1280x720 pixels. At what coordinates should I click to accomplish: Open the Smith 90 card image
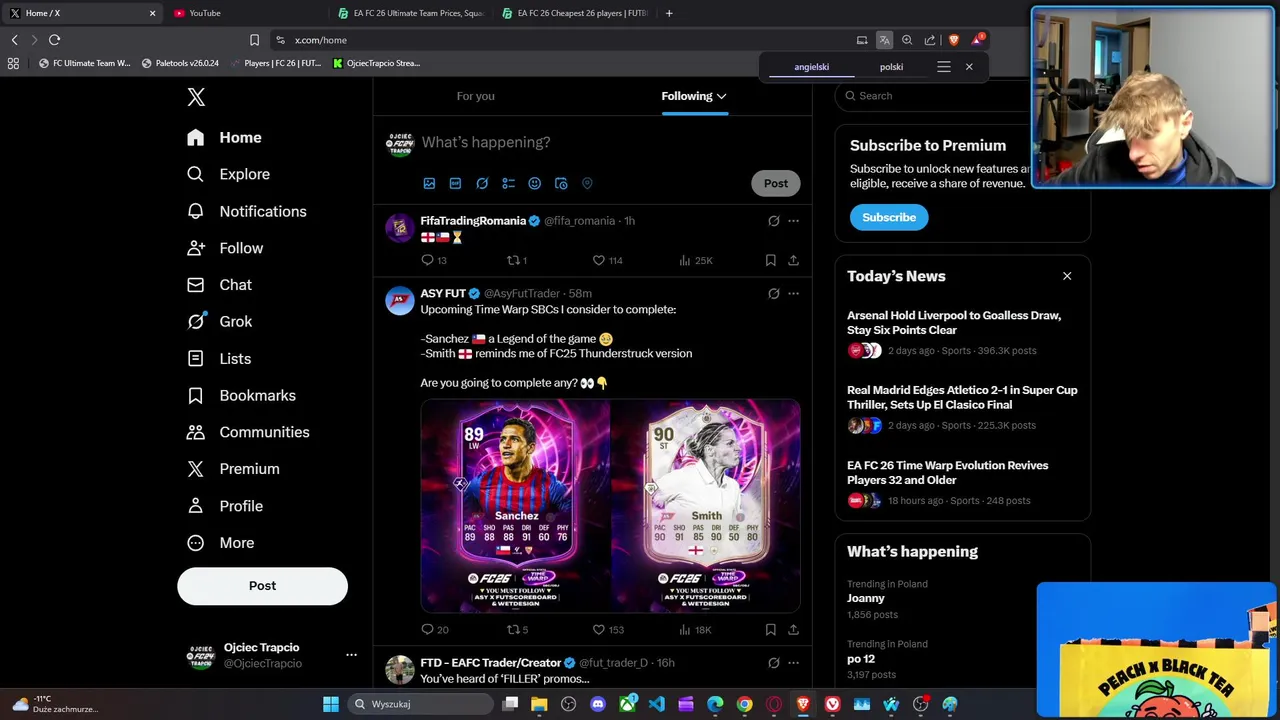pos(706,506)
